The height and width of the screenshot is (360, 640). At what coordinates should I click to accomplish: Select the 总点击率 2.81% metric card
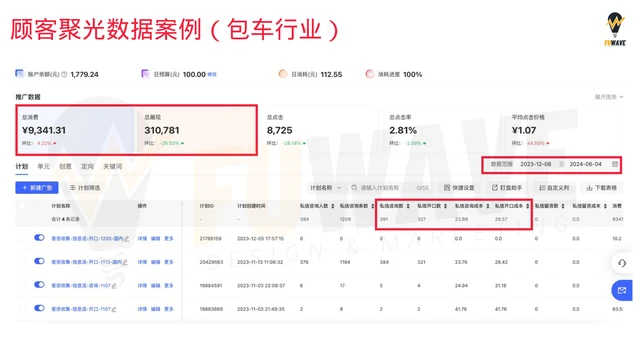click(x=443, y=130)
